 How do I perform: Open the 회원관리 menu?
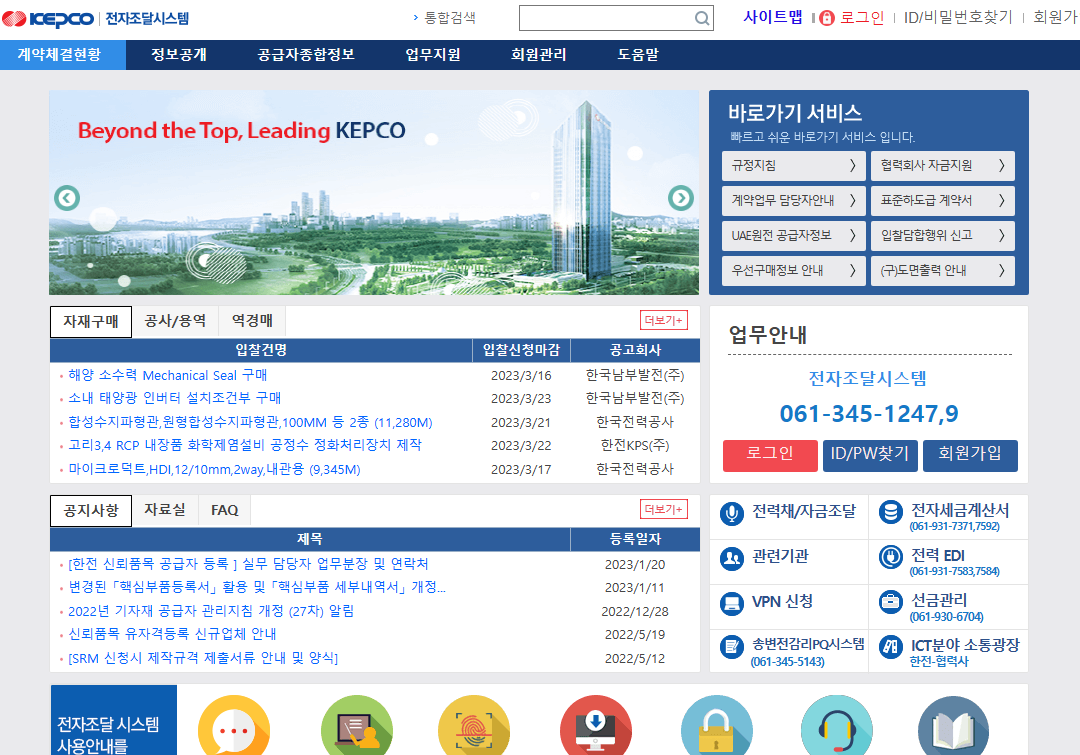(539, 54)
